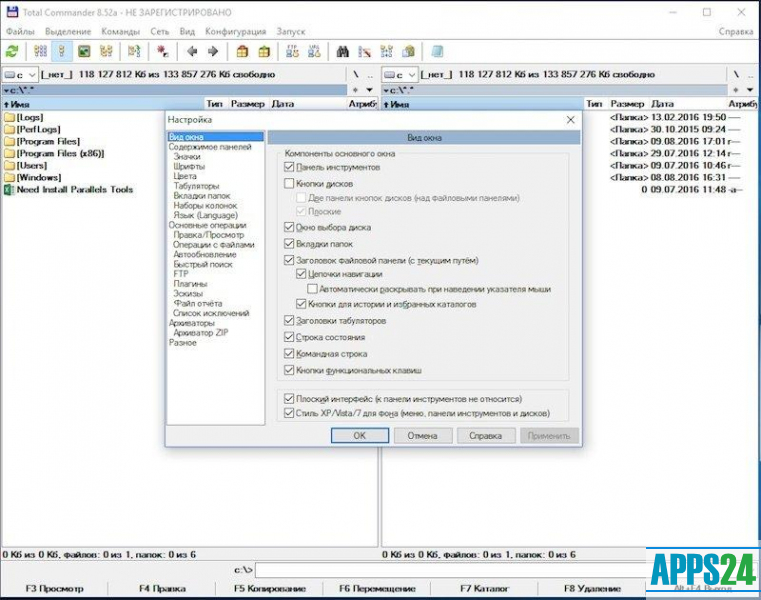This screenshot has height=600, width=761.
Task: Switch to brief file view icon
Action: click(41, 51)
